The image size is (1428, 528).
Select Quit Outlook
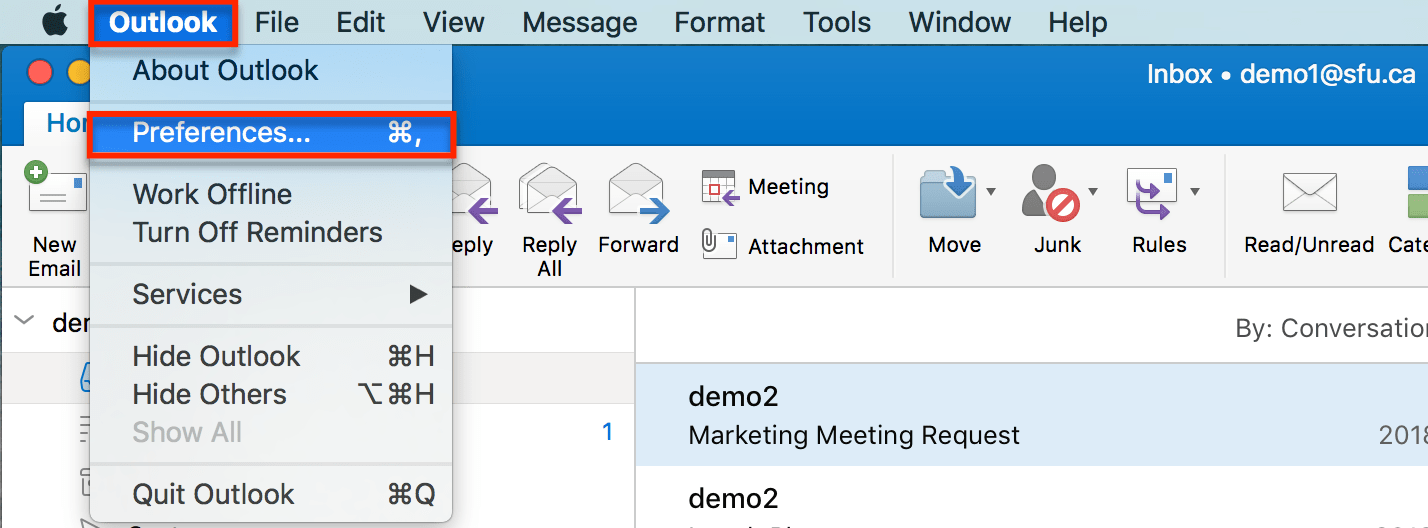click(x=270, y=494)
